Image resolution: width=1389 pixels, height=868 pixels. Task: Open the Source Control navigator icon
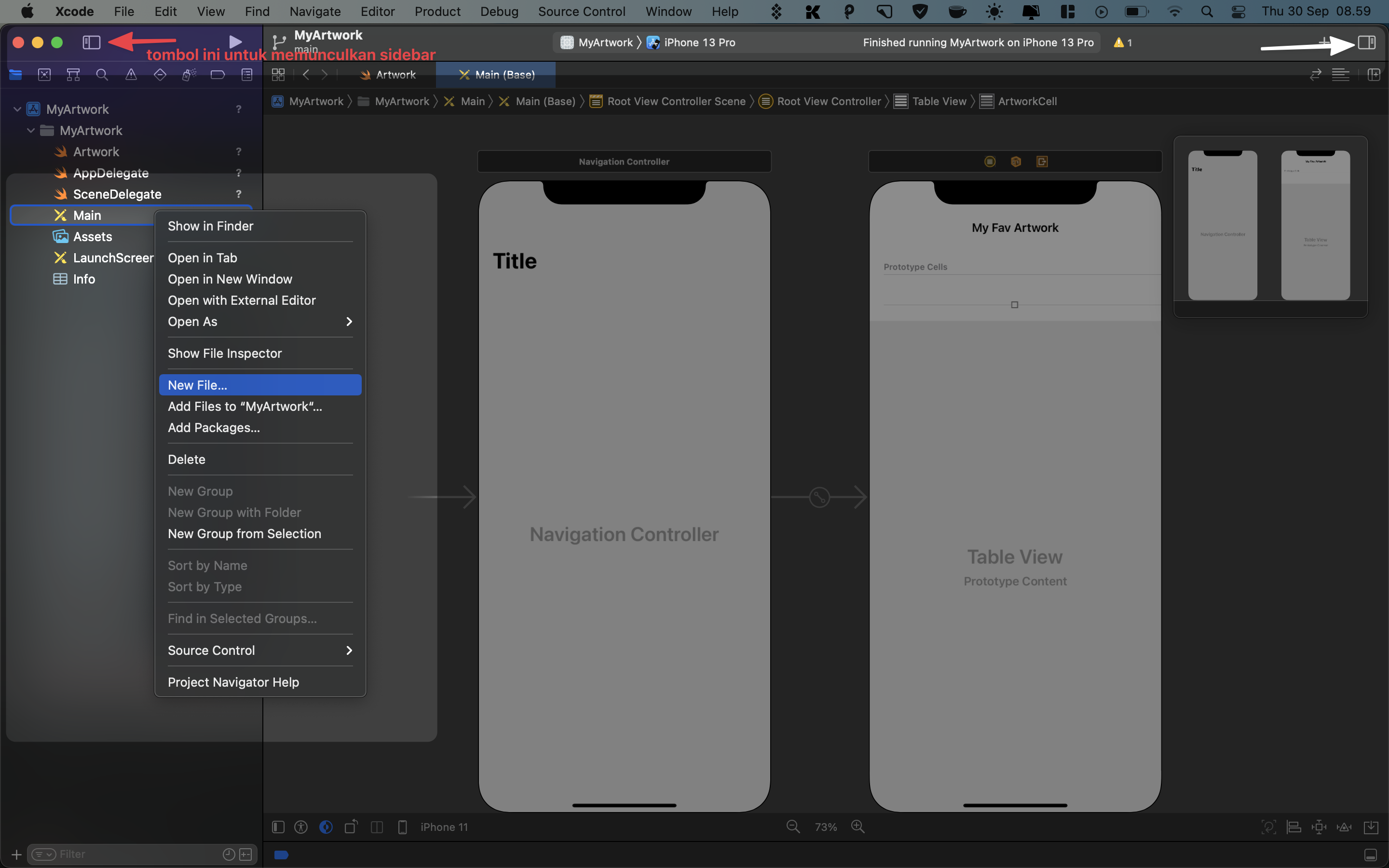(44, 75)
